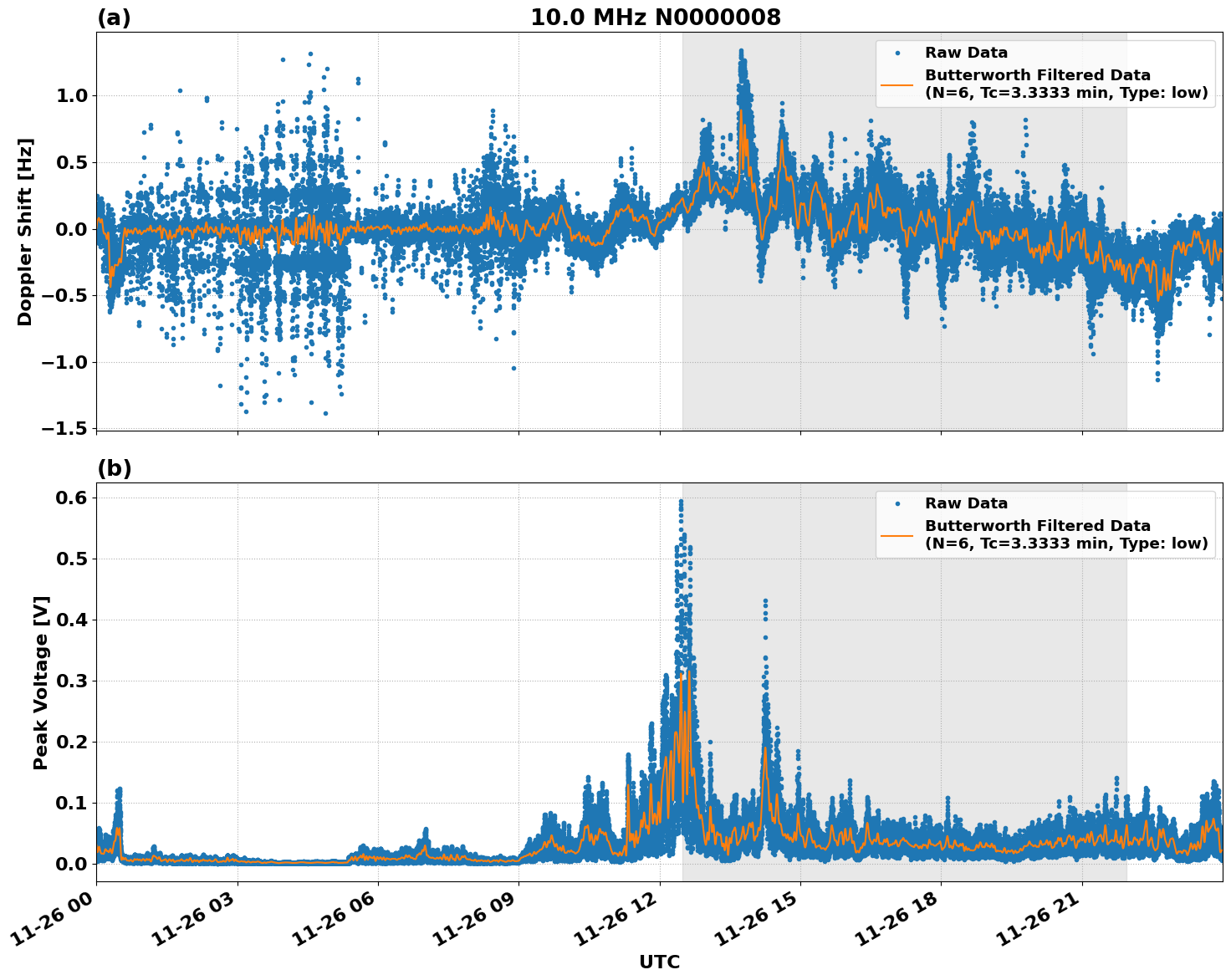Click the blue Raw Data marker in top legend
Image resolution: width=1231 pixels, height=980 pixels.
click(x=896, y=53)
